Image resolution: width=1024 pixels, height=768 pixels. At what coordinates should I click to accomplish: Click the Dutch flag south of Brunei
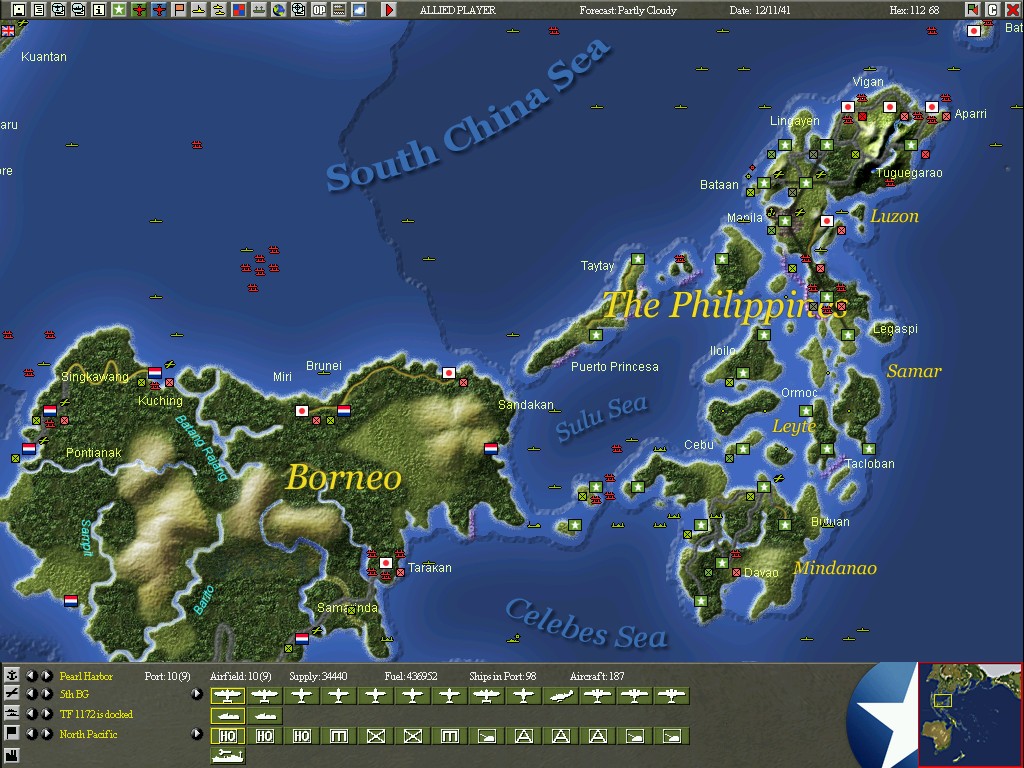tap(344, 411)
